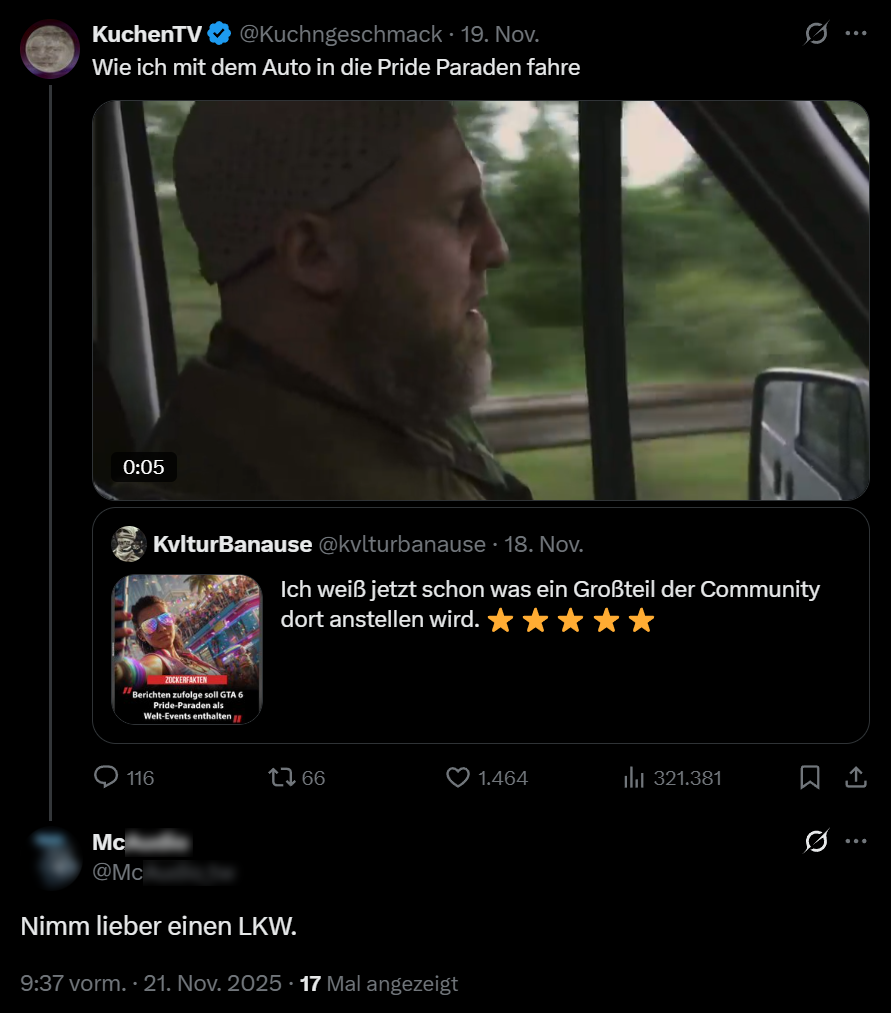This screenshot has width=891, height=1013.
Task: Repost the KuchenTV tweet
Action: point(283,777)
